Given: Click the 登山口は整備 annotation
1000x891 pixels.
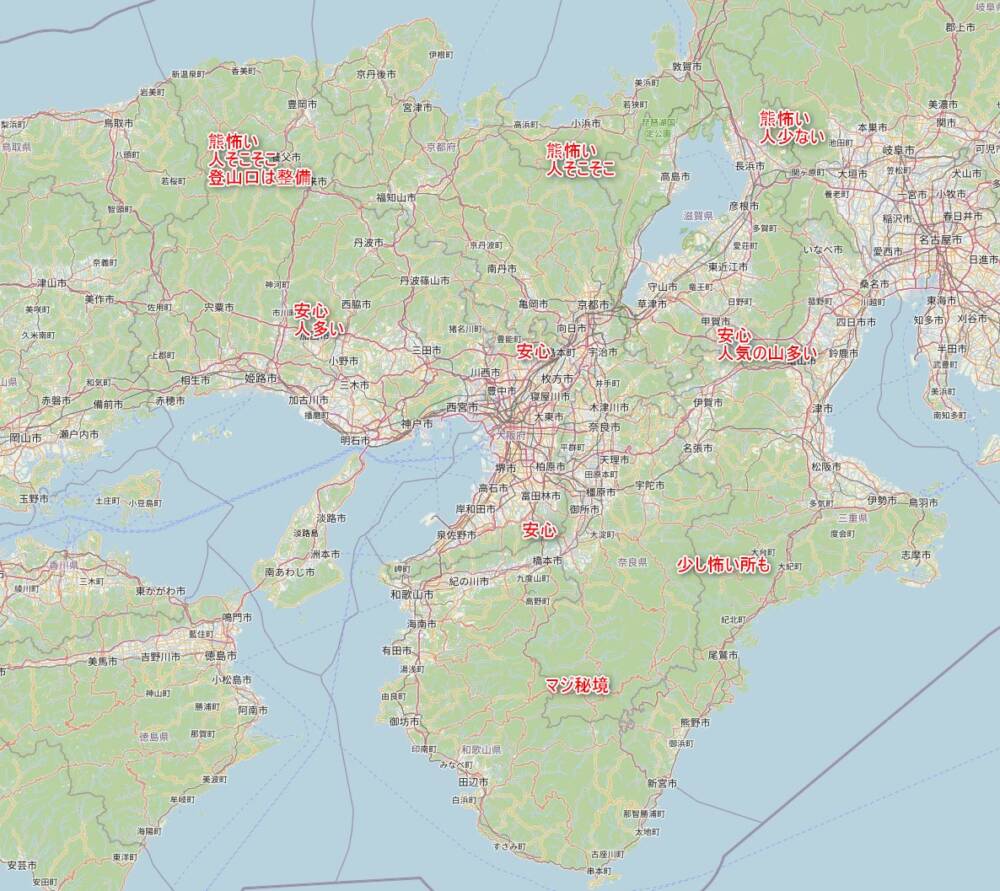Looking at the screenshot, I should coord(259,177).
